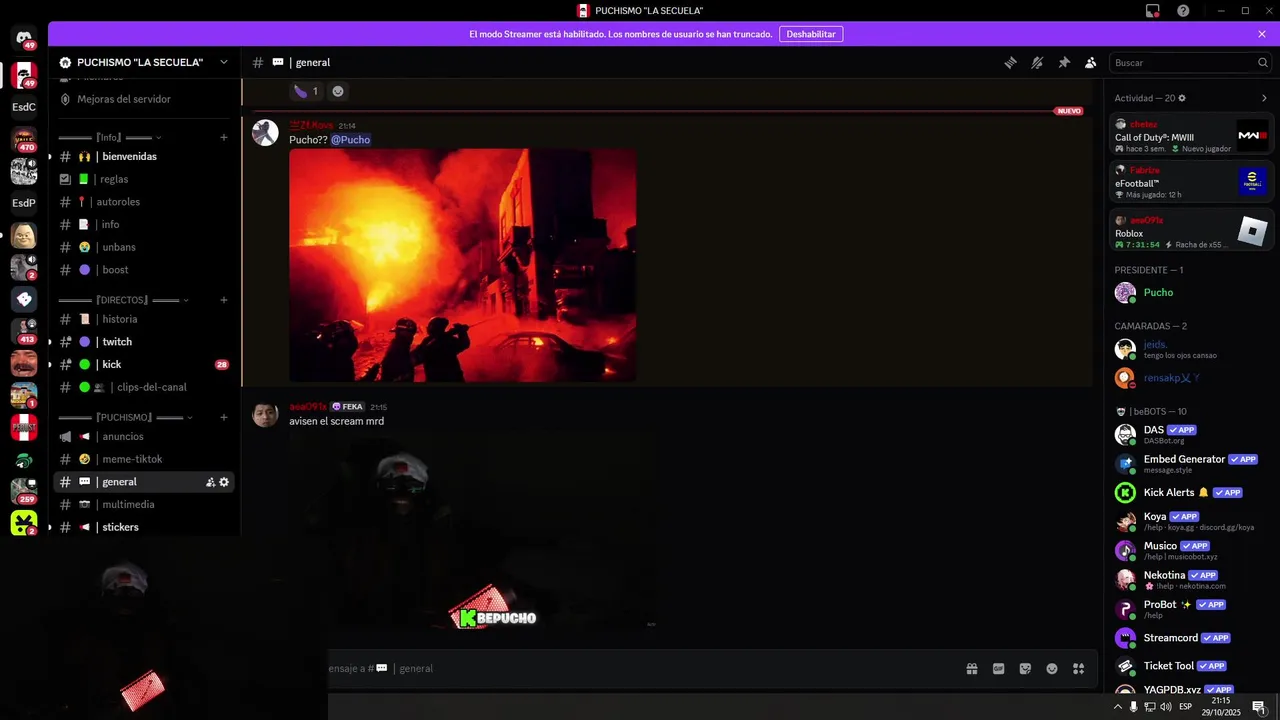Select Kick Alerts bot in member list
Viewport: 1280px width, 720px height.
[x=1191, y=493]
